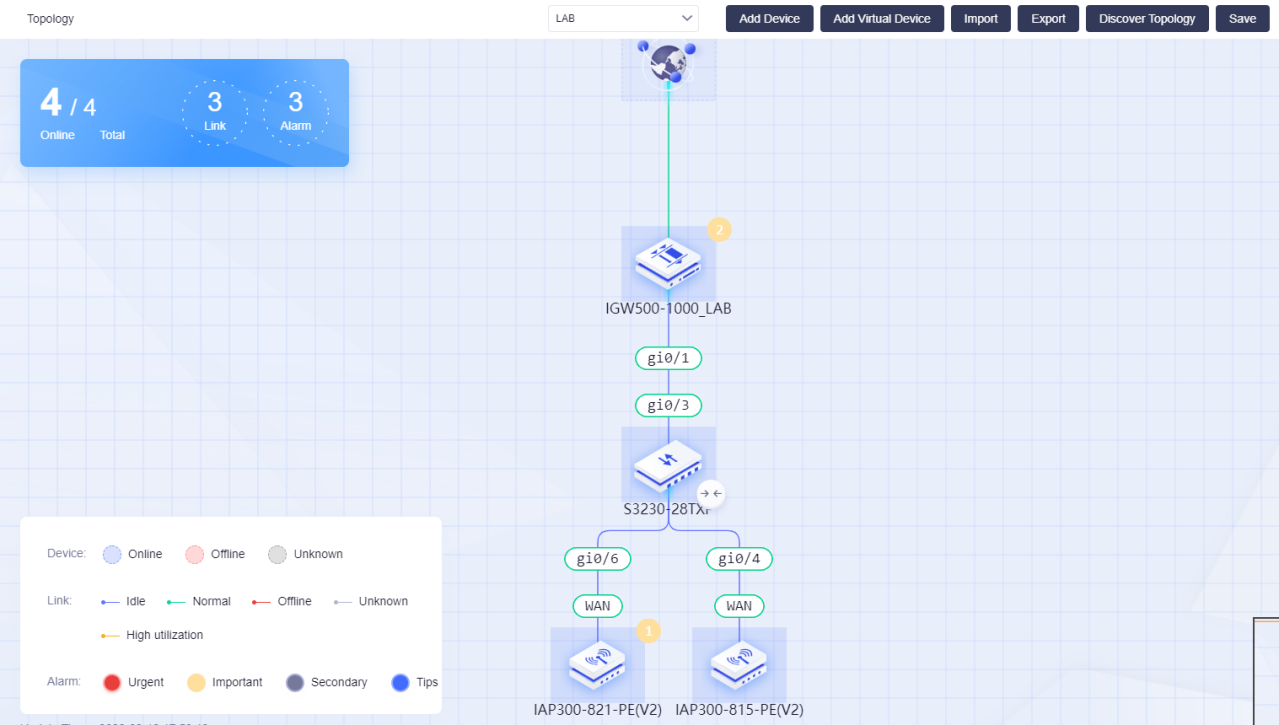
Task: Save the topology layout
Action: pos(1242,18)
